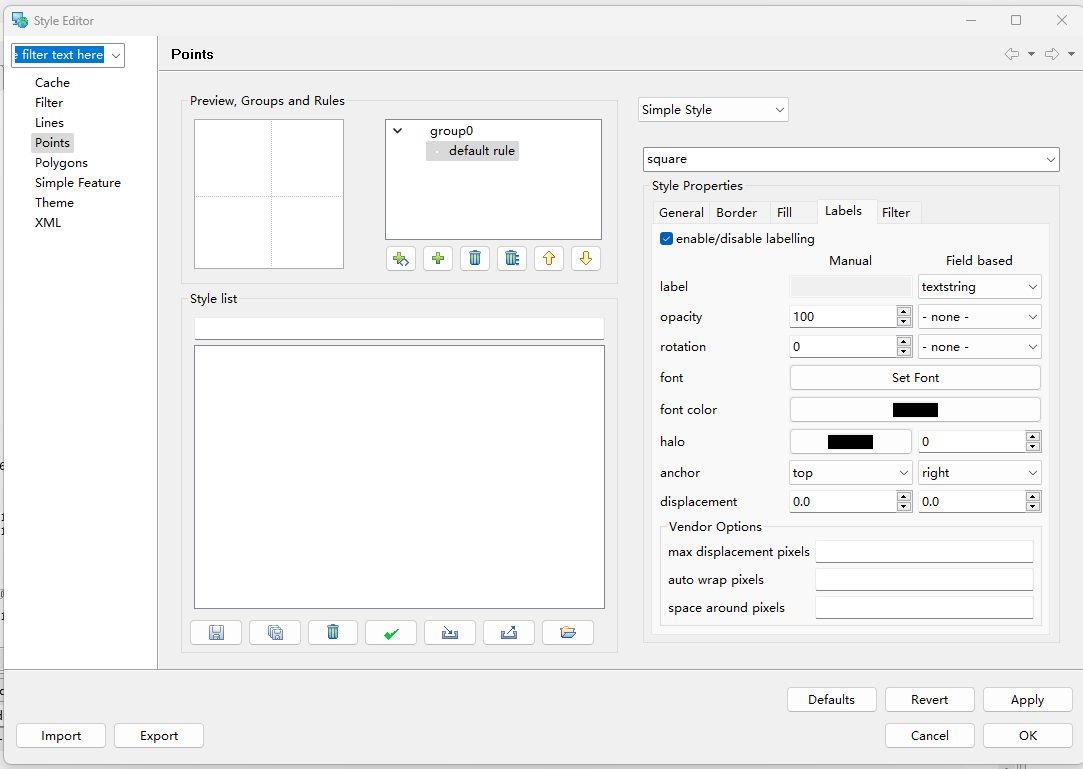Open the filter text combo dropdown arrow
Image resolution: width=1083 pixels, height=769 pixels.
[116, 55]
